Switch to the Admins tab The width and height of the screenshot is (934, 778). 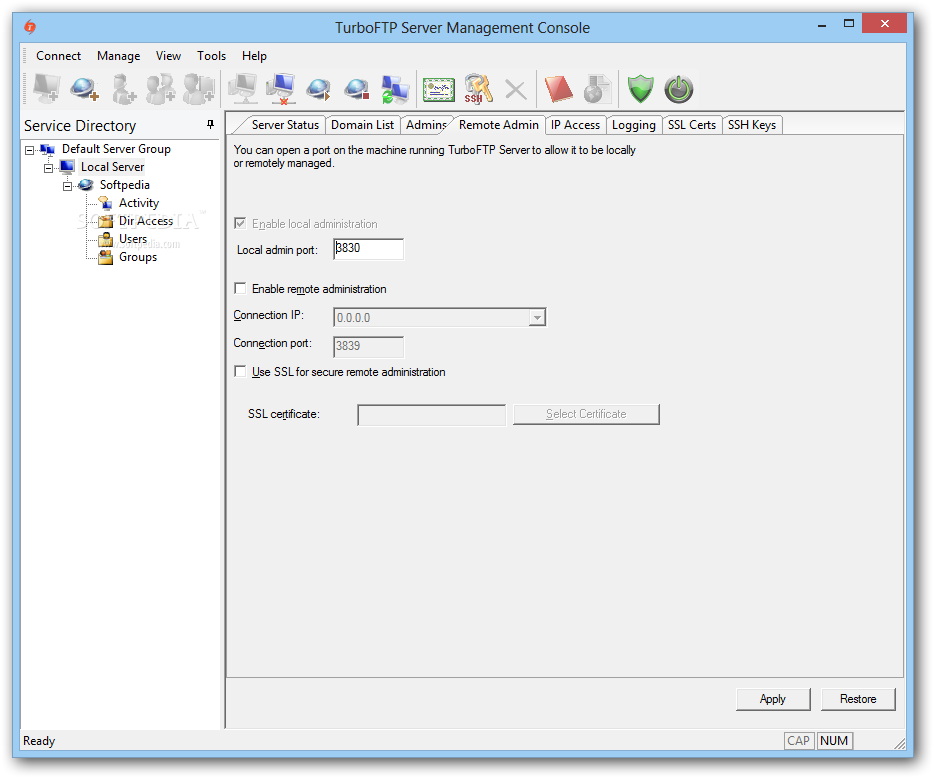click(x=426, y=125)
